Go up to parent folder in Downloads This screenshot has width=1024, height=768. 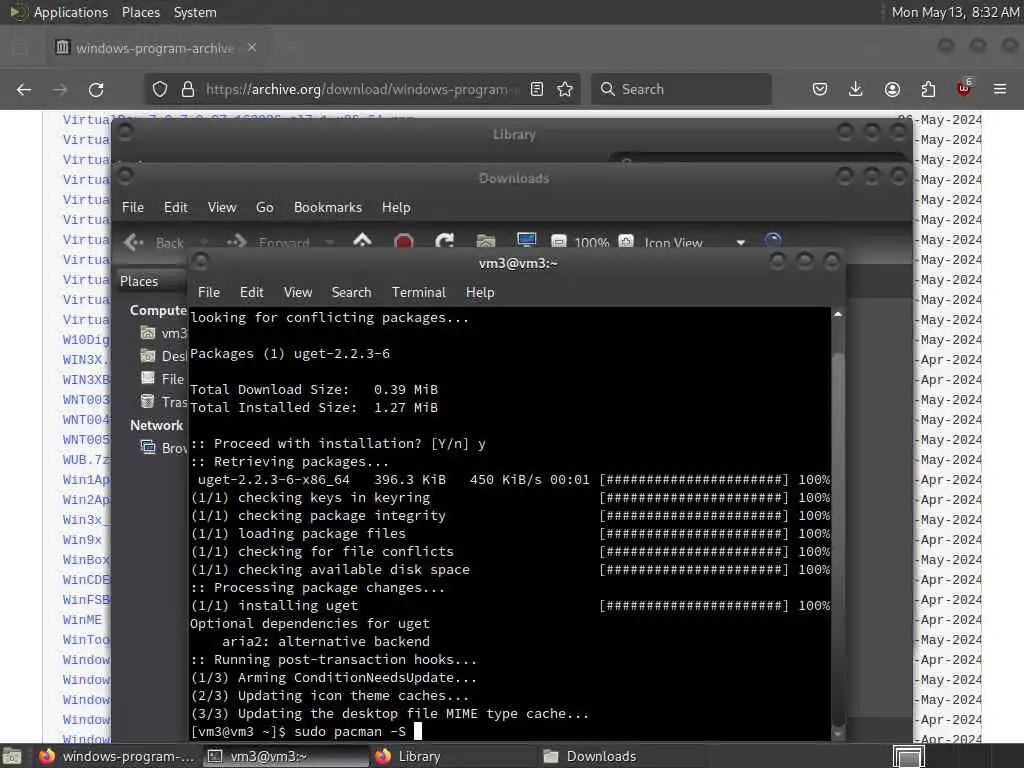pyautogui.click(x=362, y=241)
